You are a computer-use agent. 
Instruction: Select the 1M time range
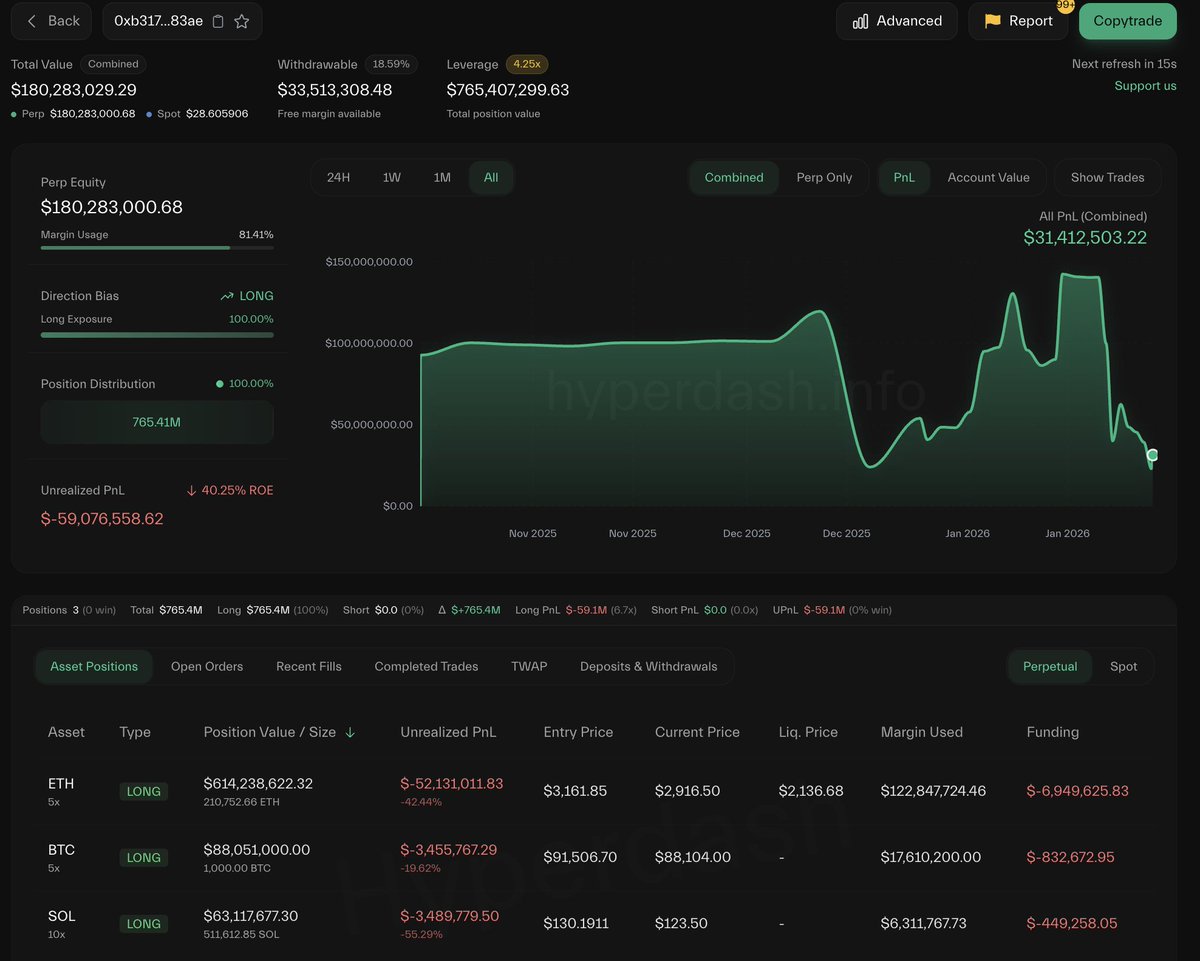(x=442, y=177)
